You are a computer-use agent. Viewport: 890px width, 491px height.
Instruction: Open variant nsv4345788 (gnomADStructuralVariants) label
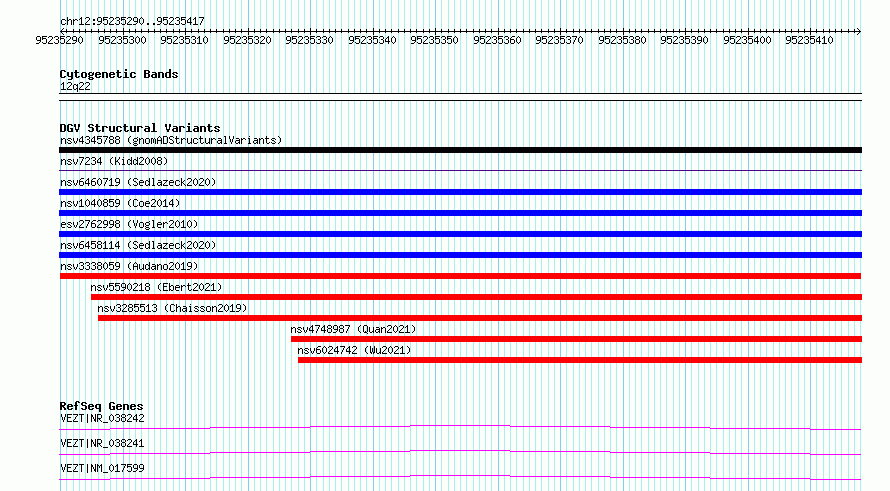click(171, 140)
